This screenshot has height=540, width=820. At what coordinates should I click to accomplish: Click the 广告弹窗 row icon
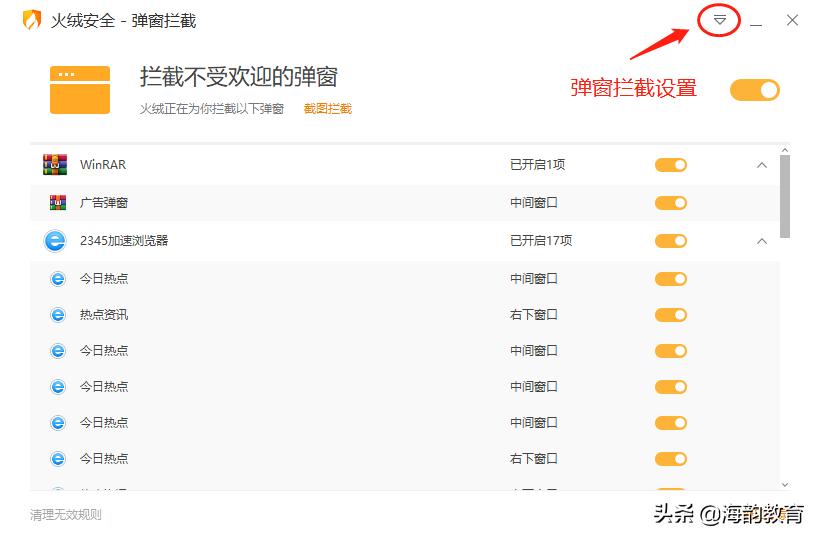pos(58,202)
